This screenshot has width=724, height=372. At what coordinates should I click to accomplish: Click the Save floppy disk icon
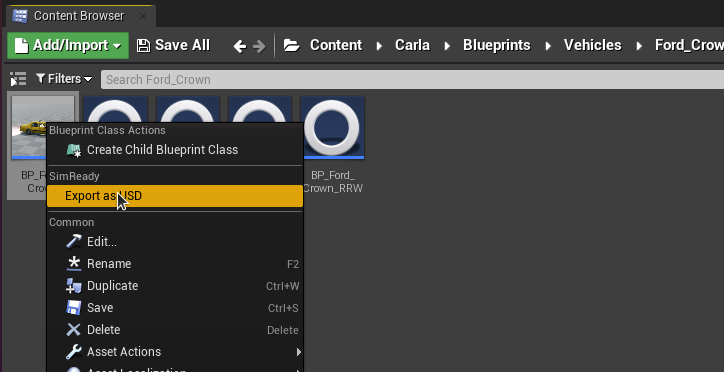click(x=74, y=308)
